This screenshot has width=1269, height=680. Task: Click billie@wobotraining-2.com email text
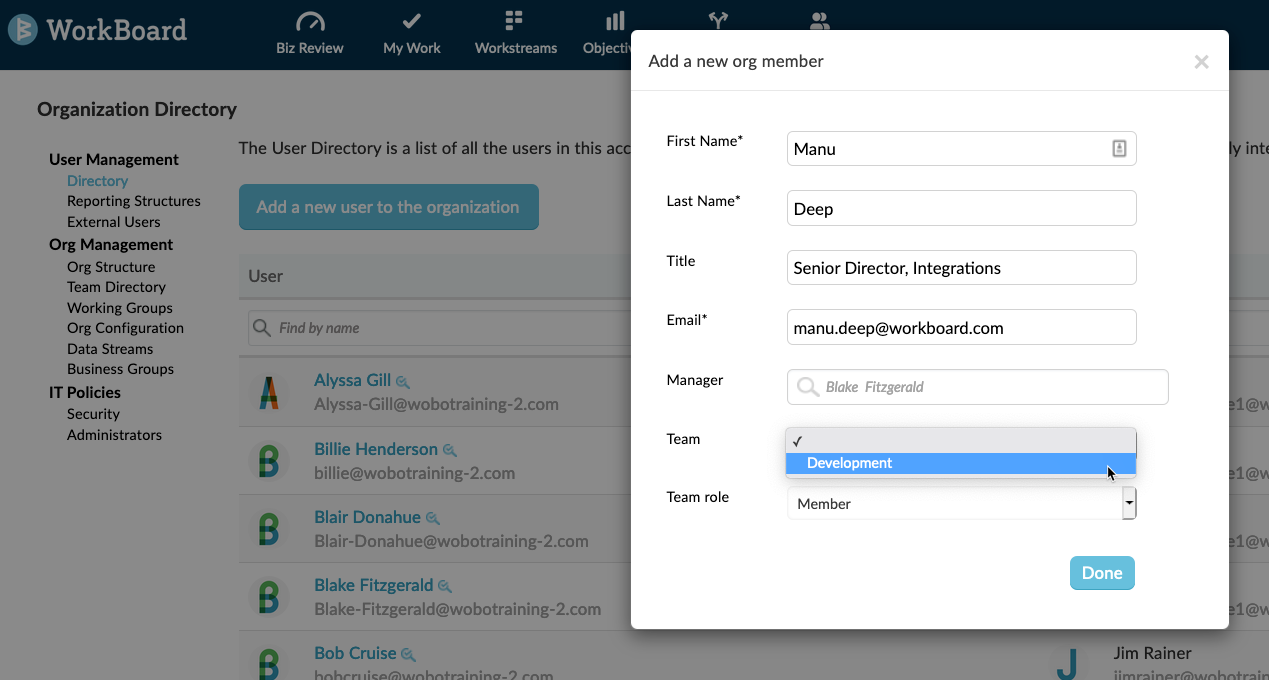tap(414, 473)
